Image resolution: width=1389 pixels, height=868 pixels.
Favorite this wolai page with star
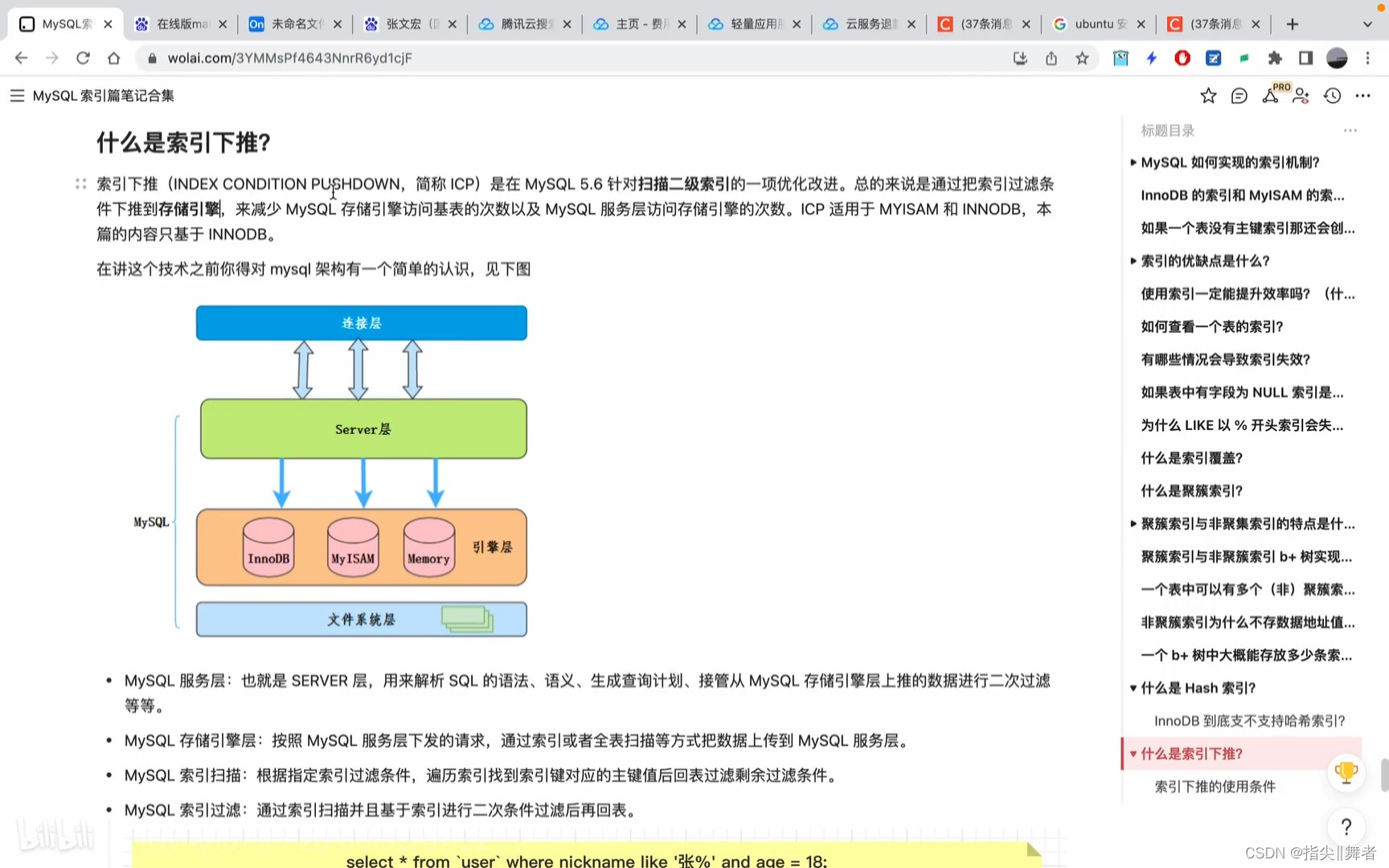pyautogui.click(x=1208, y=96)
